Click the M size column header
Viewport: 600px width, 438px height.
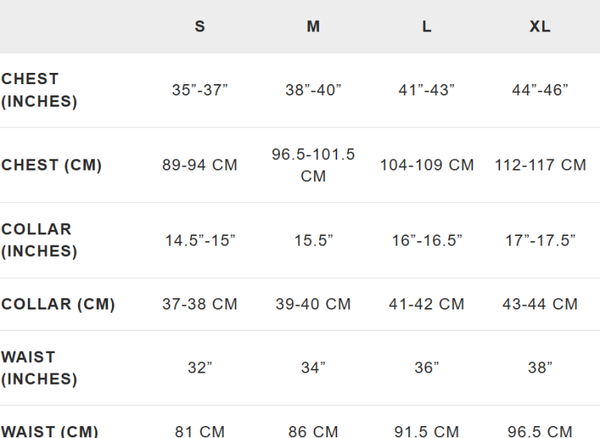click(x=313, y=27)
